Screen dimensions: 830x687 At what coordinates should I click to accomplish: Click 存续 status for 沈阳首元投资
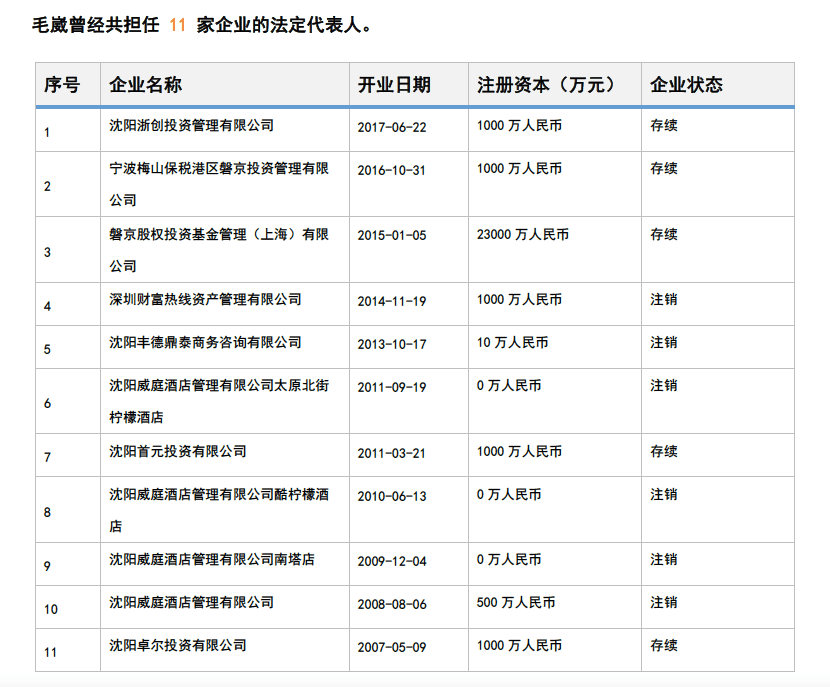click(664, 451)
